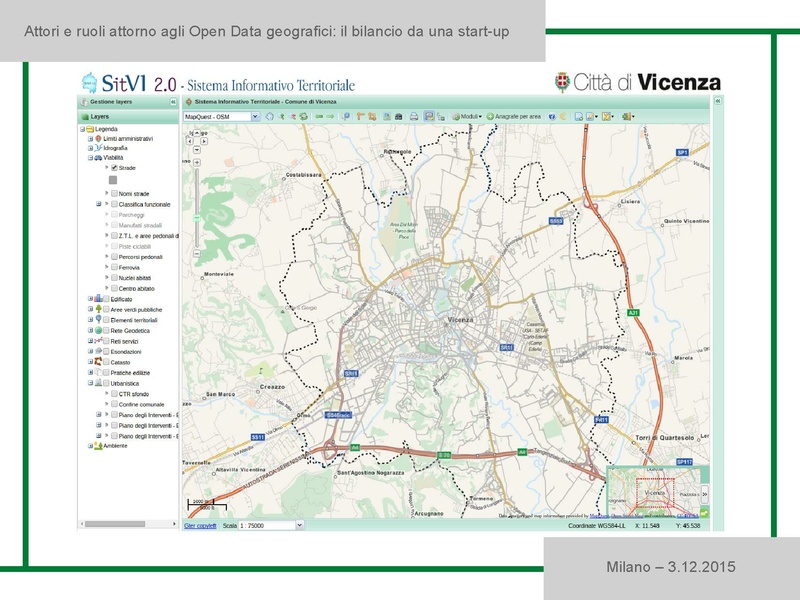Check the Ferrovia layer visibility
Image resolution: width=800 pixels, height=600 pixels.
(113, 268)
